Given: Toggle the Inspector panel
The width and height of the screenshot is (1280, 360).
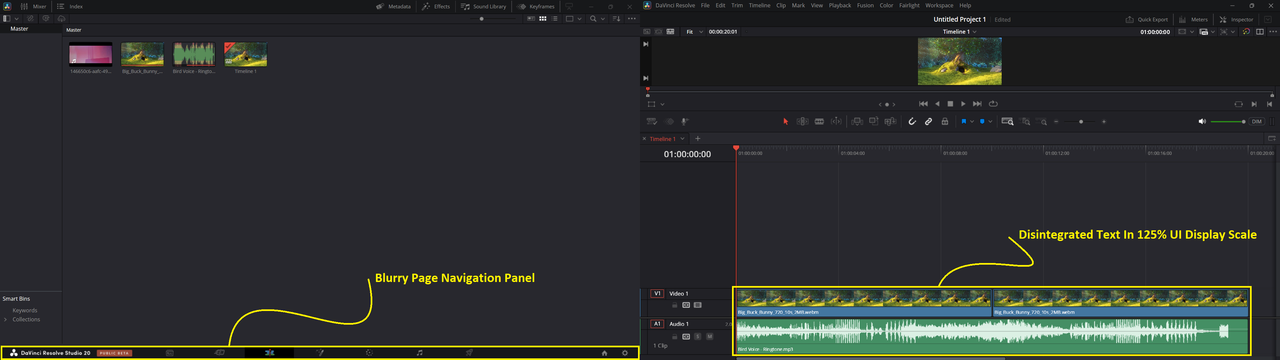Looking at the screenshot, I should (x=1236, y=19).
